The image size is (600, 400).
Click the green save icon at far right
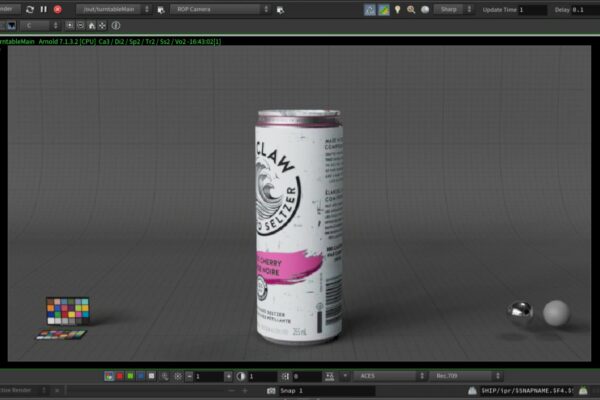[583, 391]
